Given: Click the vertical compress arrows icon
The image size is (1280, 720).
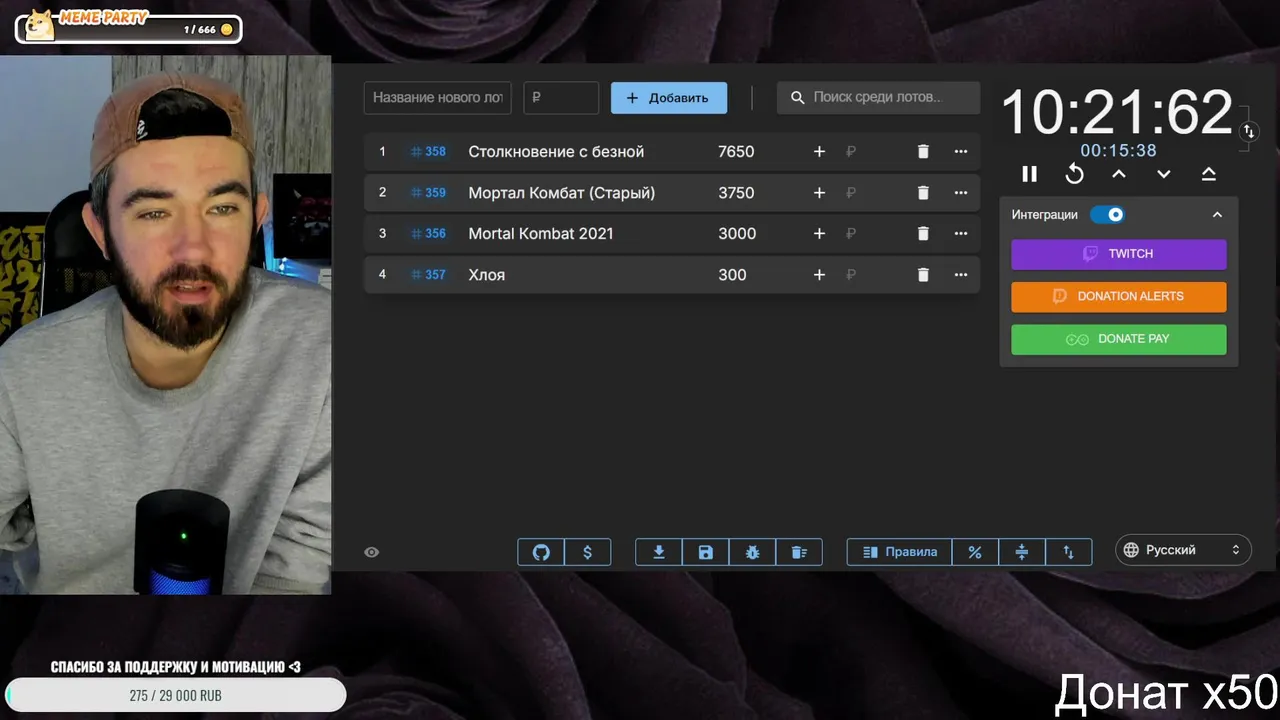Looking at the screenshot, I should click(x=1021, y=552).
